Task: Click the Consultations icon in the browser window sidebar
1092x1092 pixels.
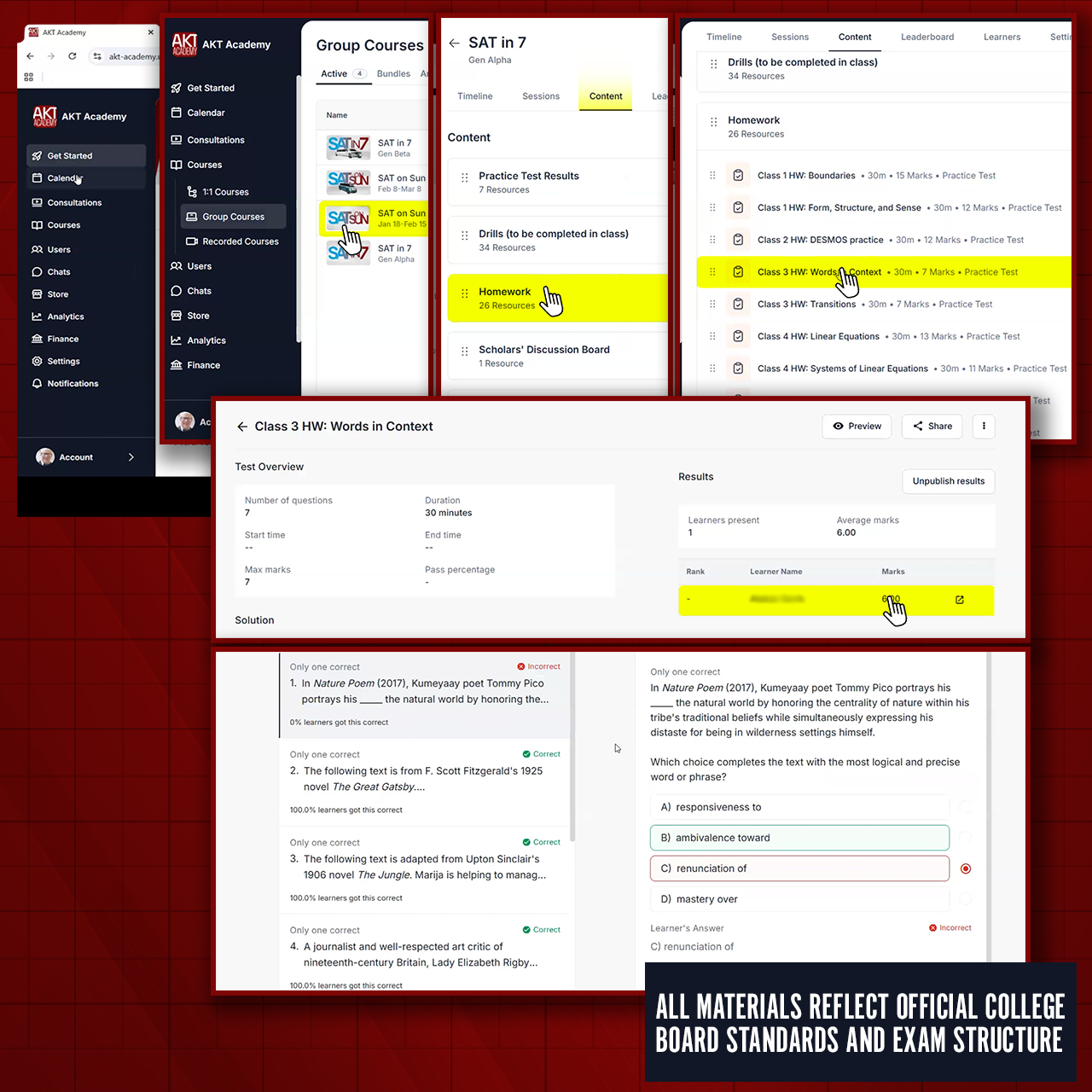Action: (37, 203)
